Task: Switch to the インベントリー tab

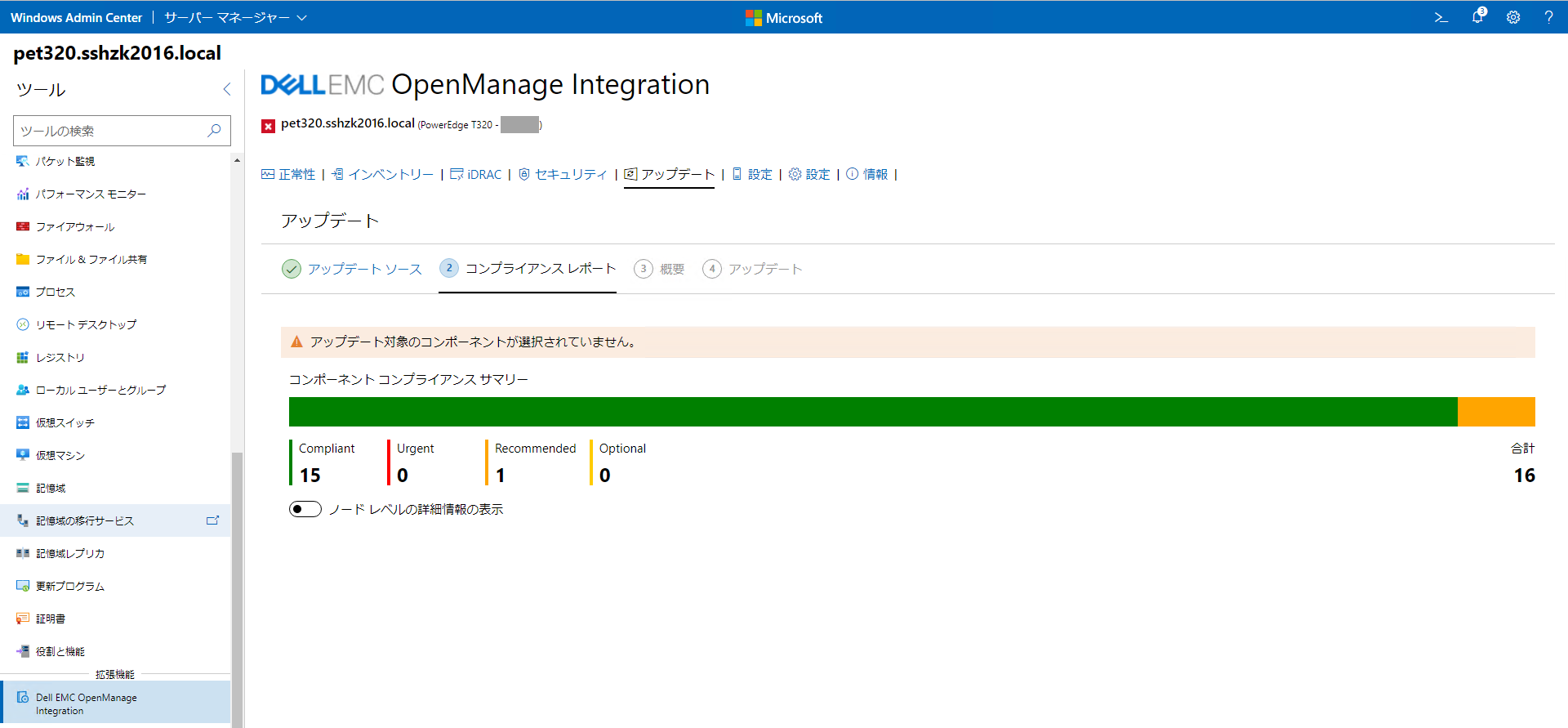Action: [382, 174]
